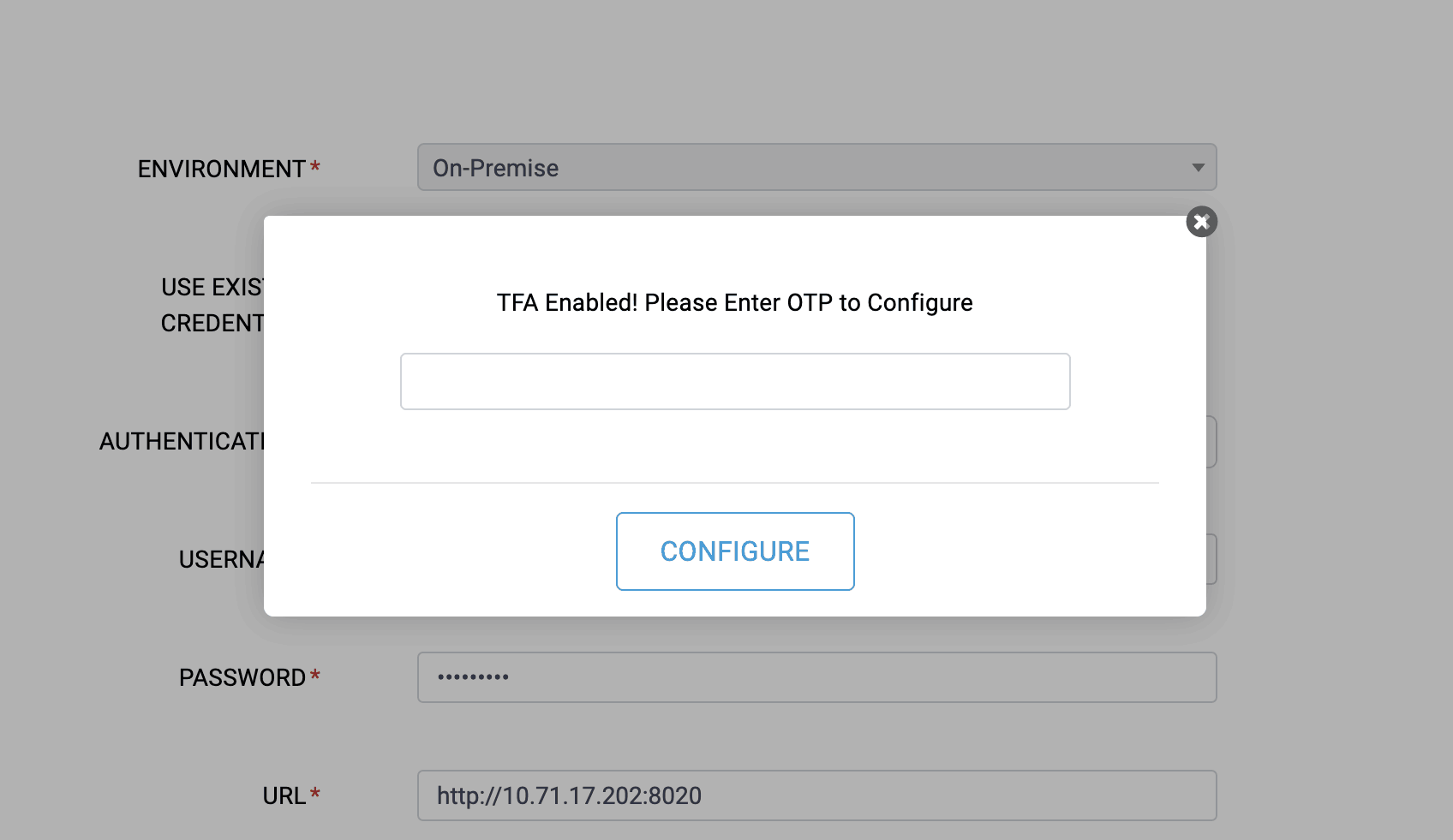Click the red asterisk beside URL
1453x840 pixels.
pos(315,794)
